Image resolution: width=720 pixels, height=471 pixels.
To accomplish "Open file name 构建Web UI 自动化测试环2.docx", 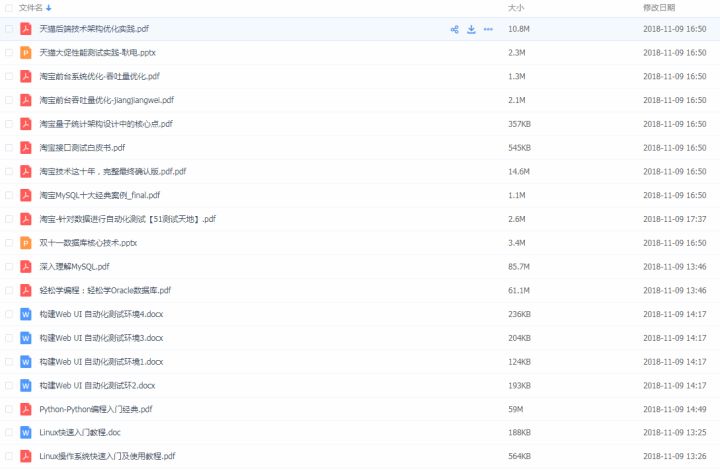I will click(x=97, y=386).
